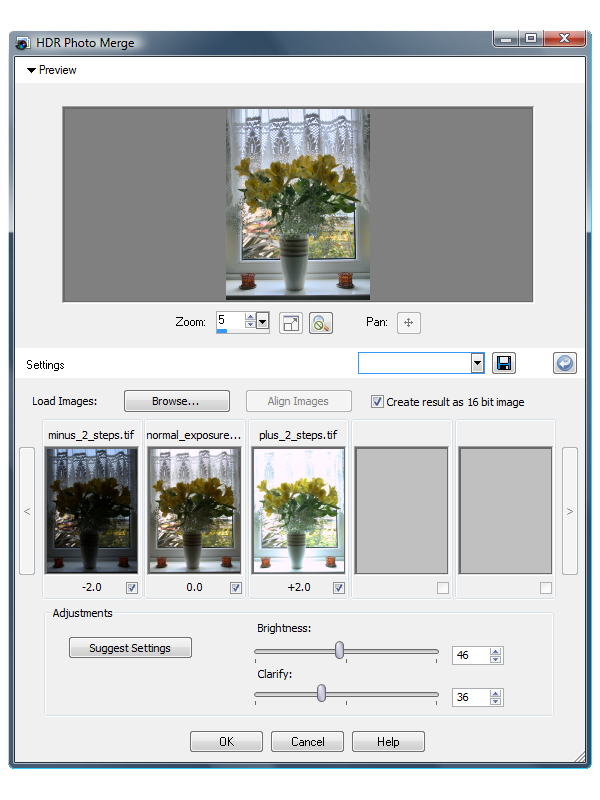Activate the Pan tool icon
Screen dimensions: 600x800
coord(409,323)
